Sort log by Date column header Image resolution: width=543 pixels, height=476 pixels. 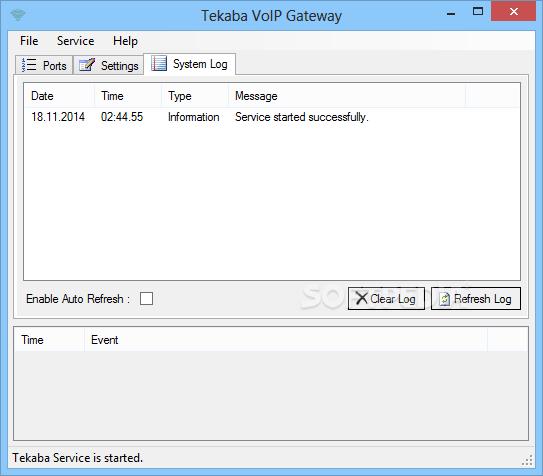click(59, 96)
